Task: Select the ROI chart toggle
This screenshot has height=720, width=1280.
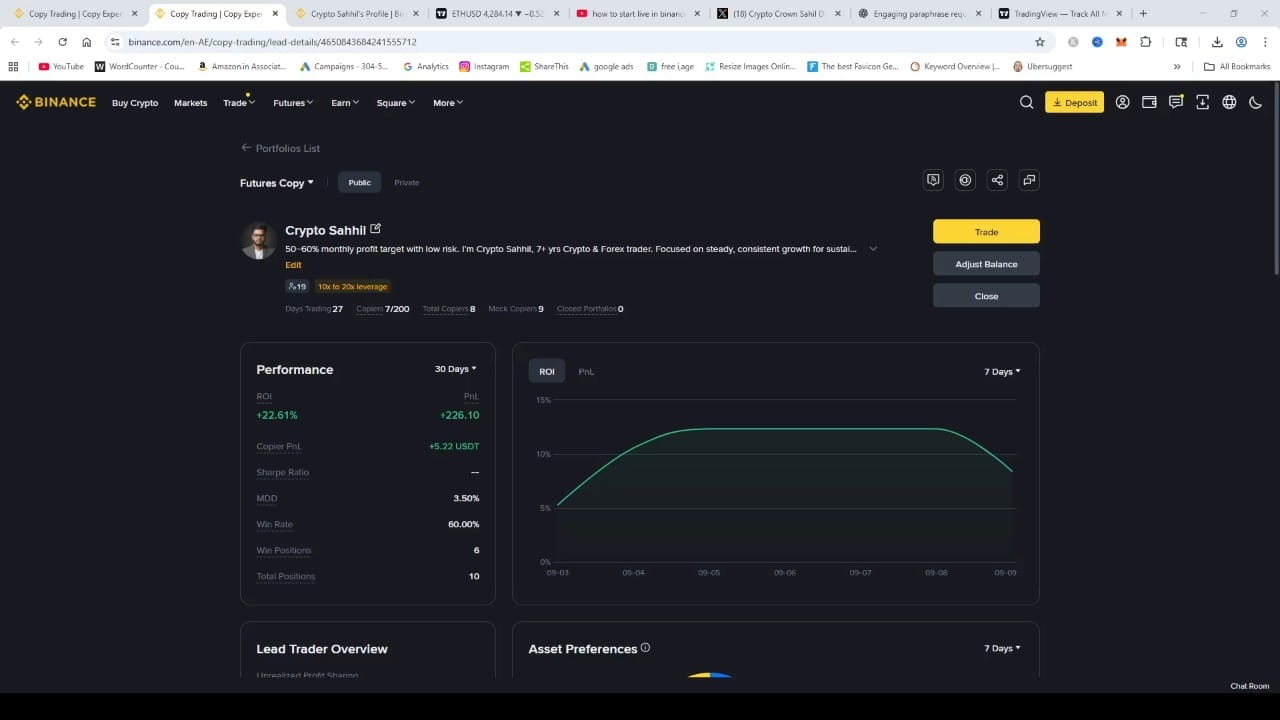Action: (x=547, y=371)
